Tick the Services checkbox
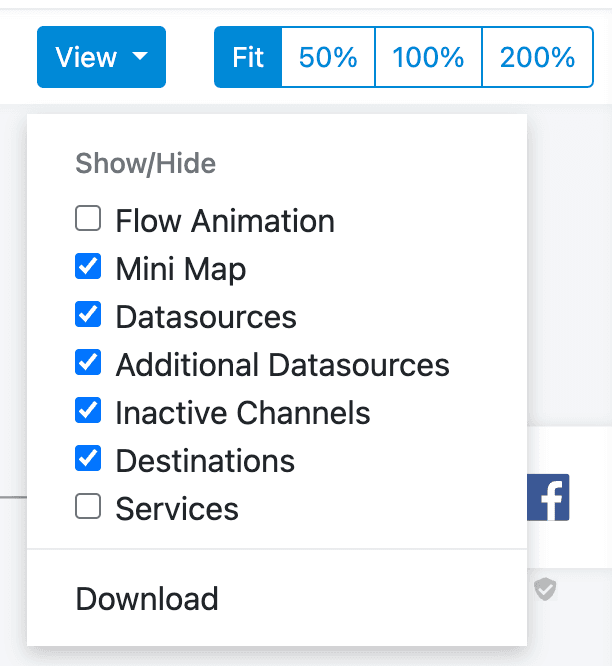Image resolution: width=612 pixels, height=666 pixels. (88, 507)
